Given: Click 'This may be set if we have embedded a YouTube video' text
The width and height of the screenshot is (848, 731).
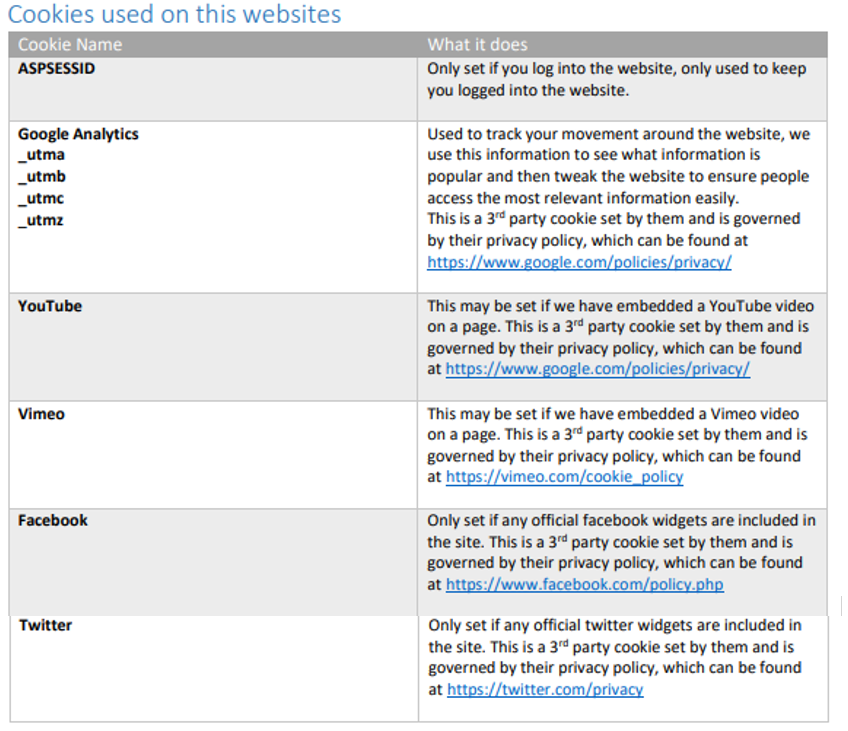Looking at the screenshot, I should (x=620, y=306).
